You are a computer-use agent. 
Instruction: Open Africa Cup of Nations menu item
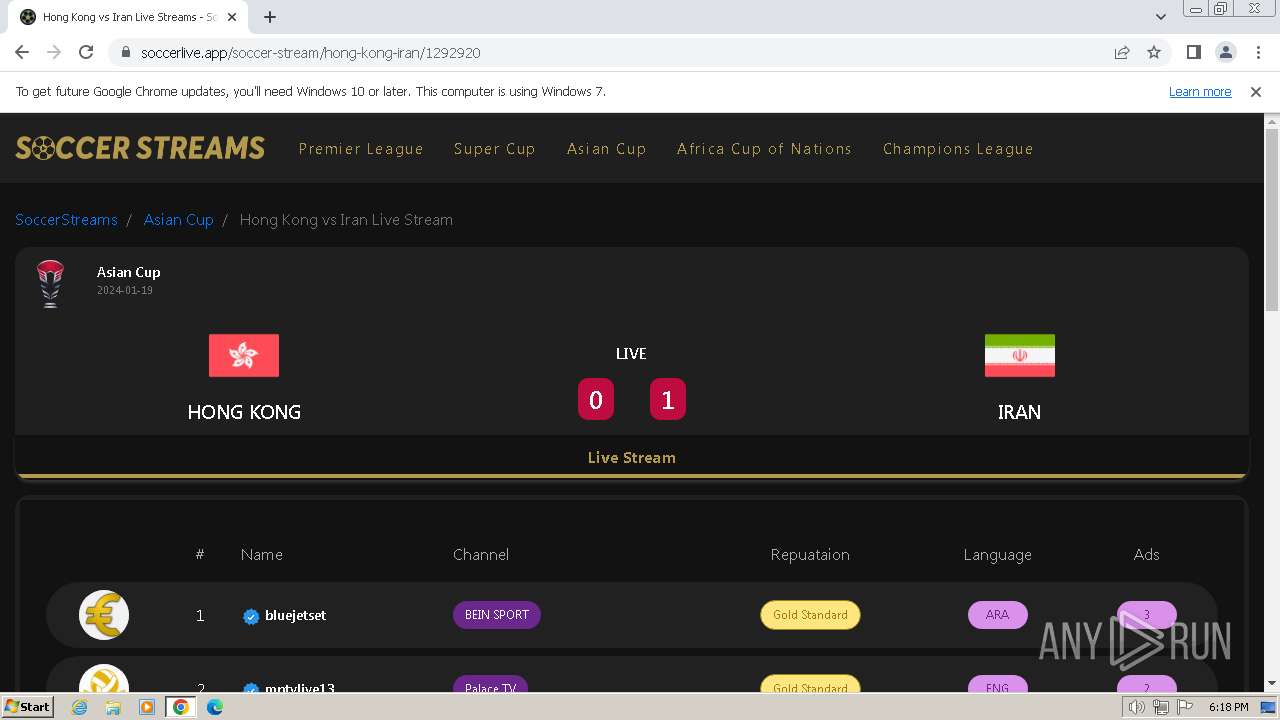coord(764,149)
